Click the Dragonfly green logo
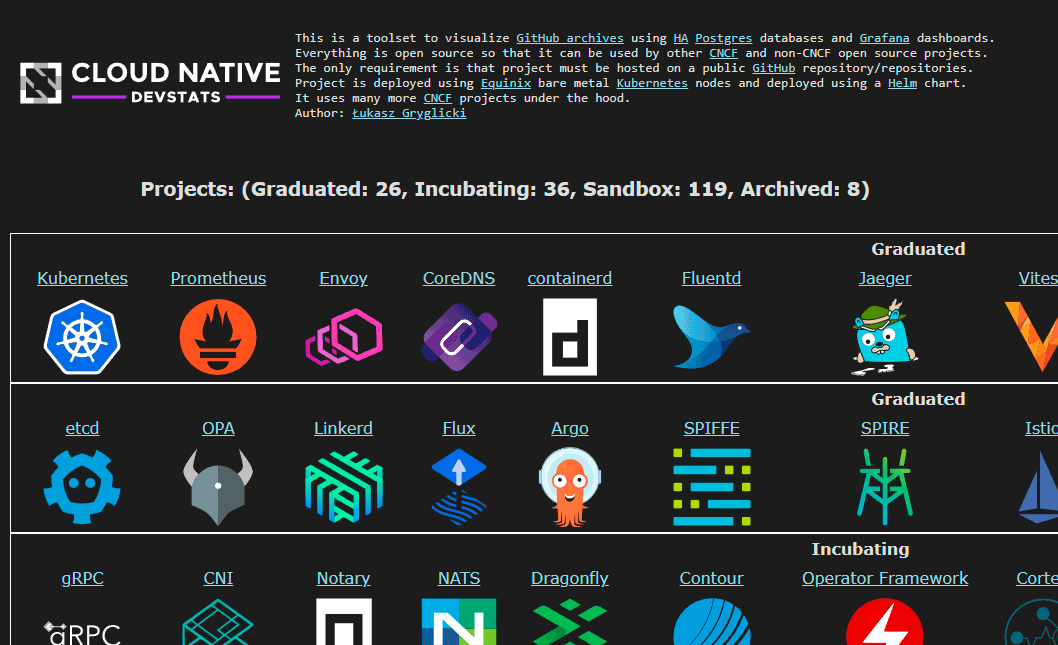 point(569,621)
